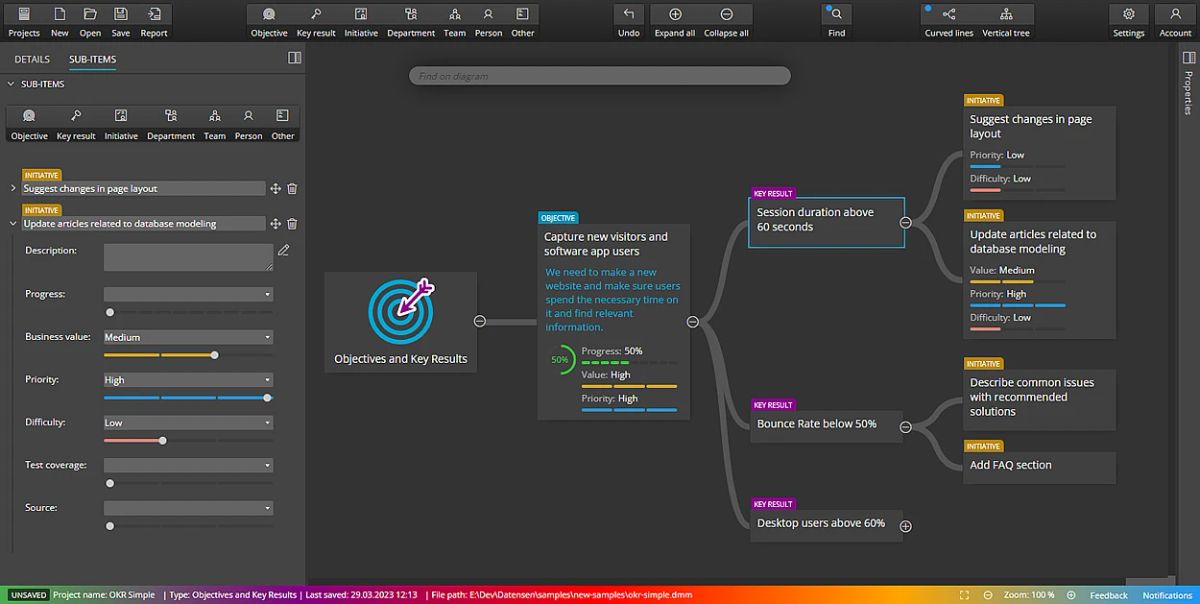Viewport: 1200px width, 604px height.
Task: Click the 'Find on diagram' search field
Action: 598,75
